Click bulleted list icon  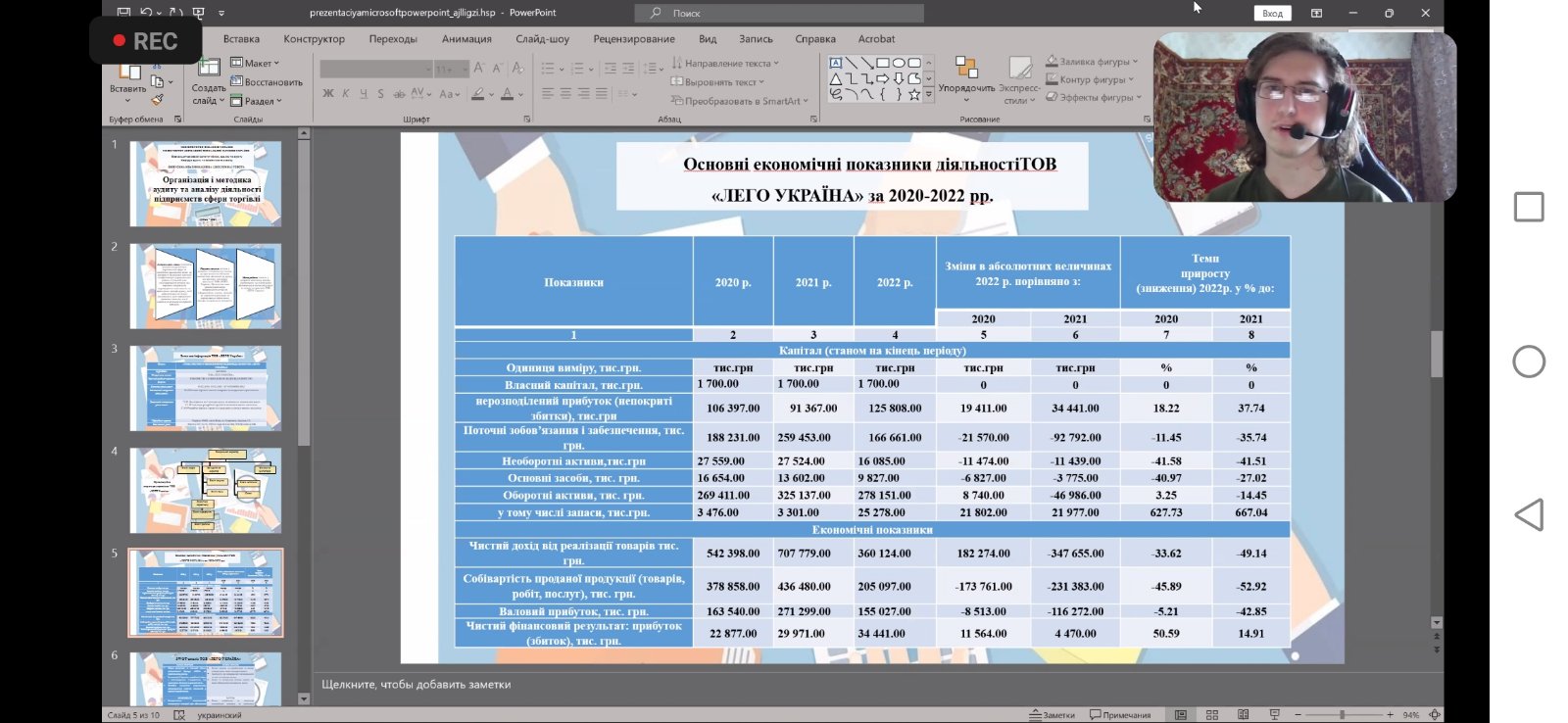[x=548, y=69]
